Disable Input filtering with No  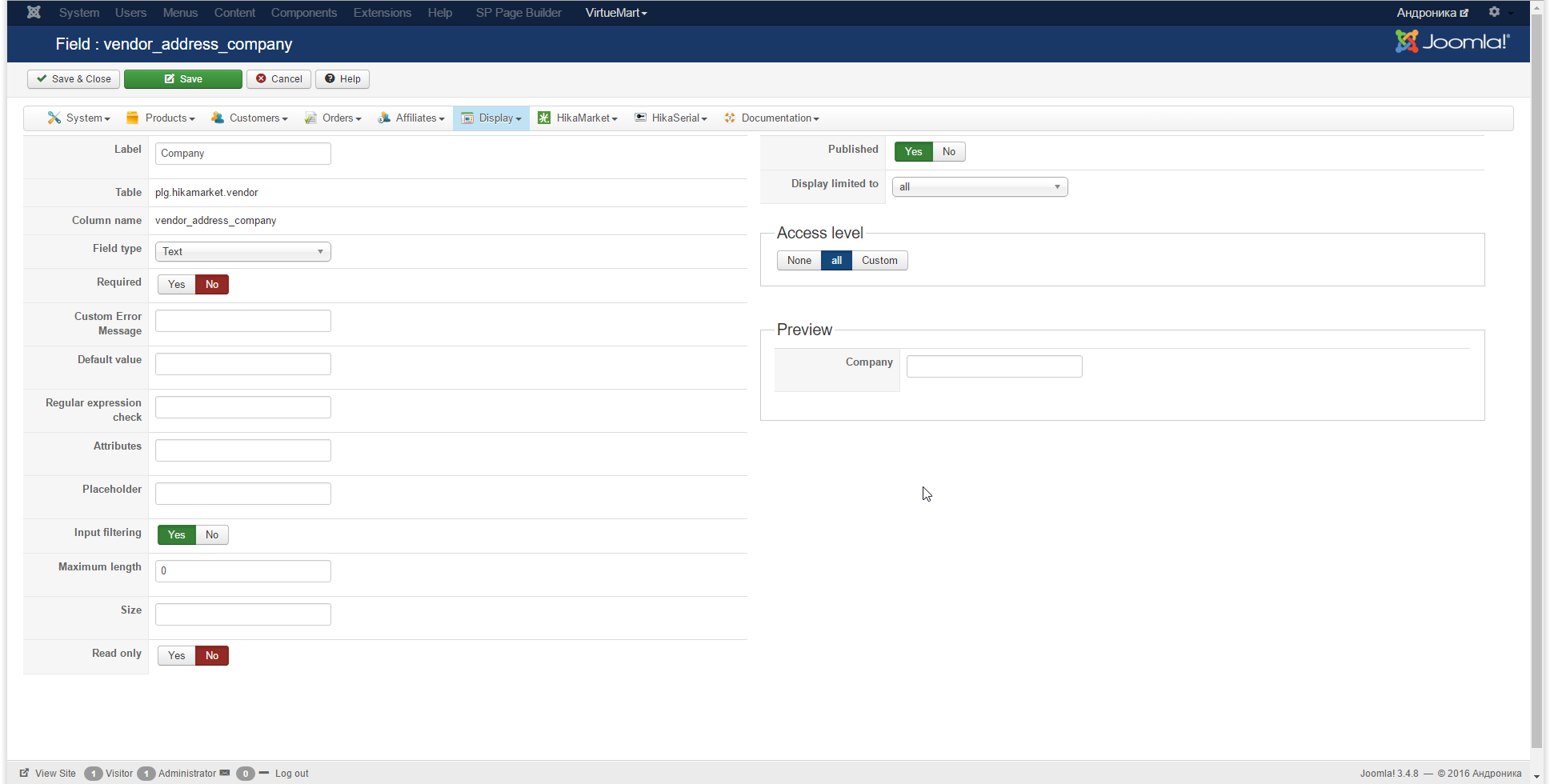(212, 535)
